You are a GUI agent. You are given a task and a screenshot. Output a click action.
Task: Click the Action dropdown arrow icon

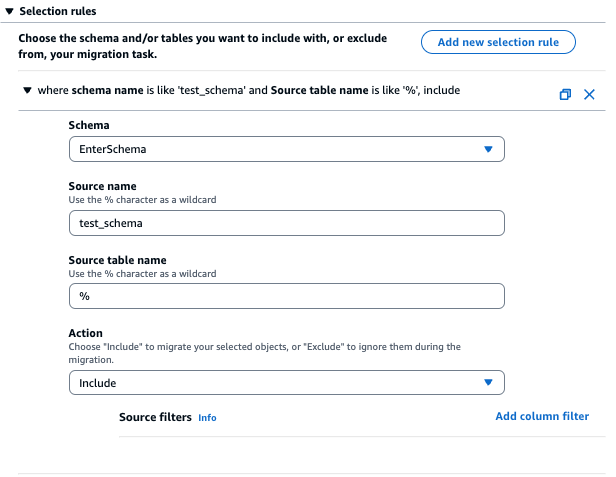tap(488, 382)
